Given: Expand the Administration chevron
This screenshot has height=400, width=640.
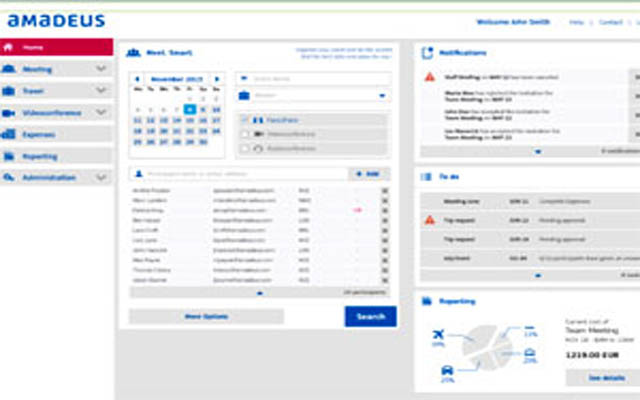Looking at the screenshot, I should pos(101,177).
